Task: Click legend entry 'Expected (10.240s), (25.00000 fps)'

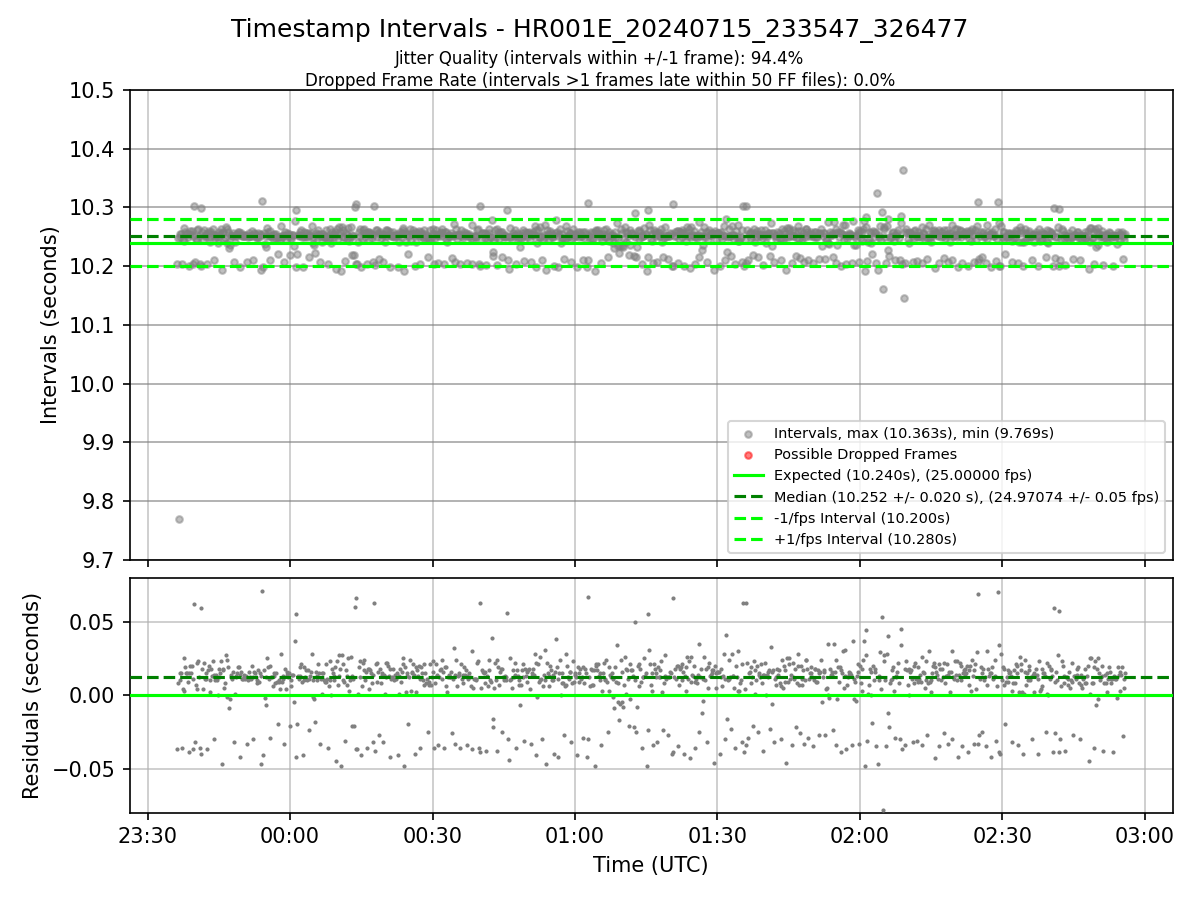Action: pyautogui.click(x=903, y=475)
